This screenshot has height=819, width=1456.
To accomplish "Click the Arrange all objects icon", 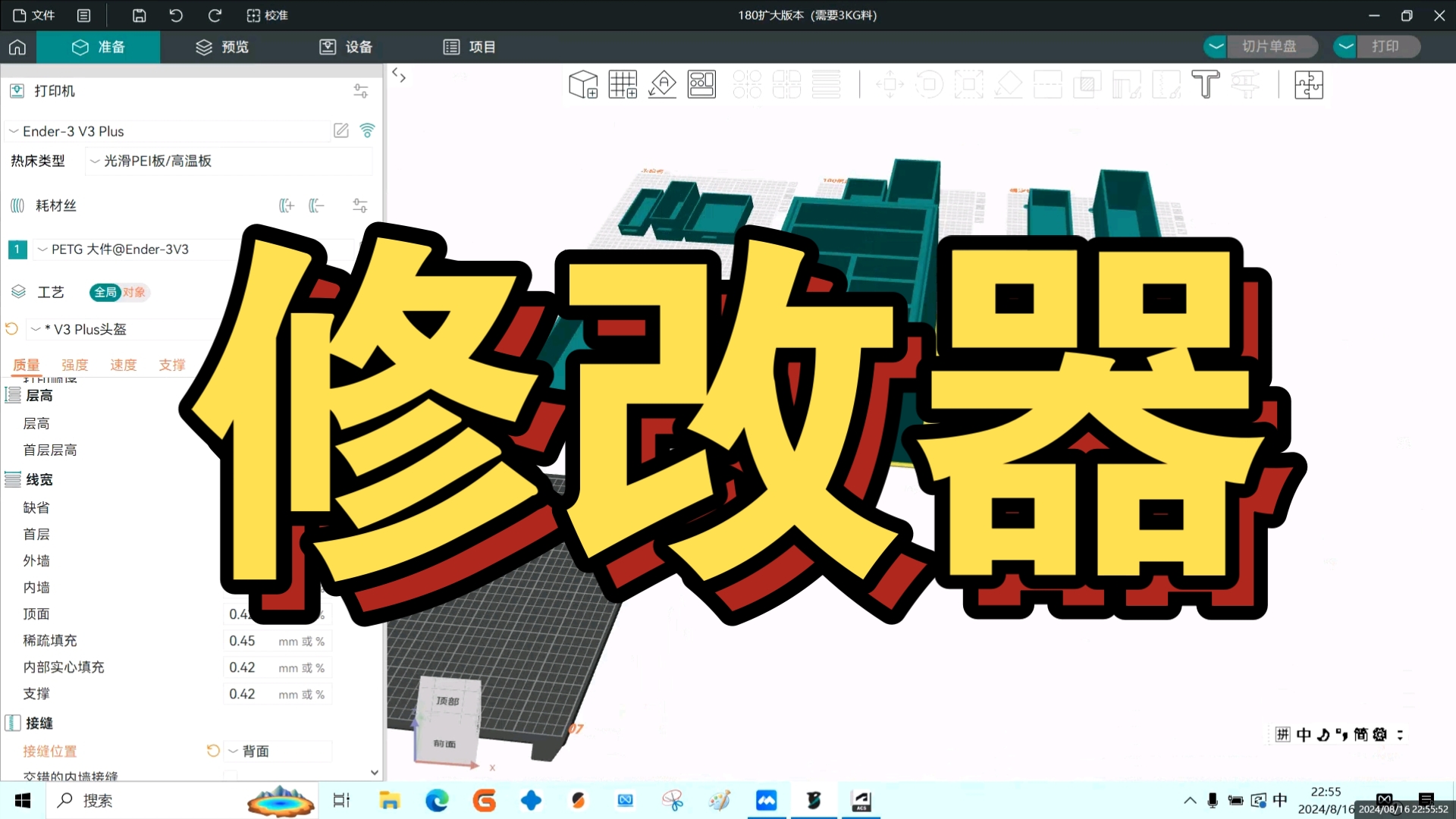I will [701, 84].
